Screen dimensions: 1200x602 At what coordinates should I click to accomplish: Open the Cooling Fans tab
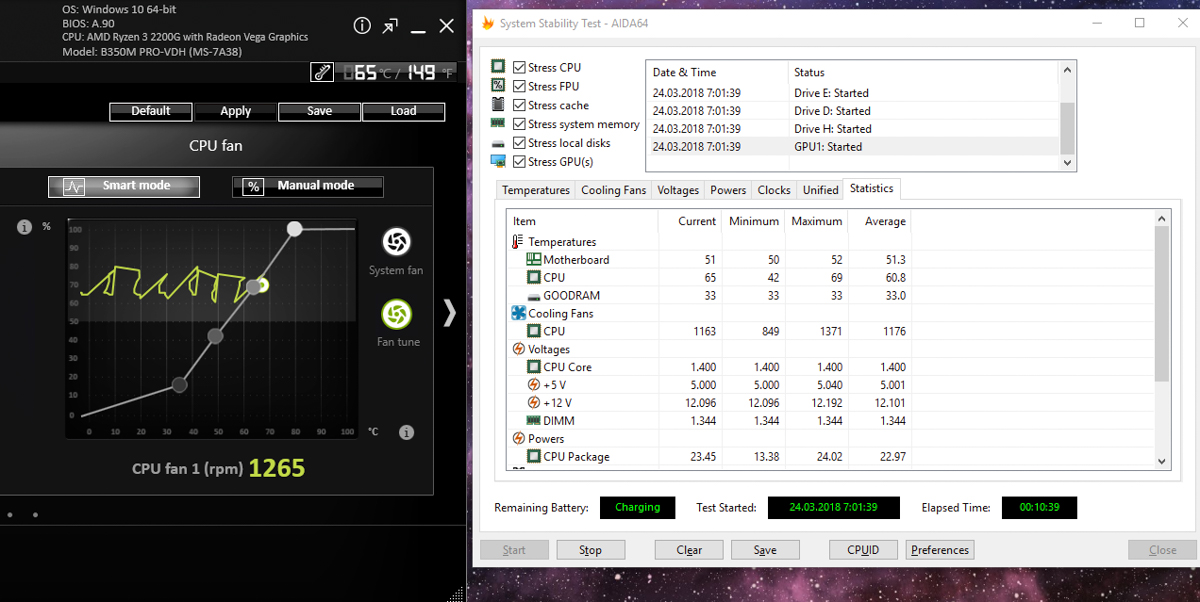click(614, 190)
